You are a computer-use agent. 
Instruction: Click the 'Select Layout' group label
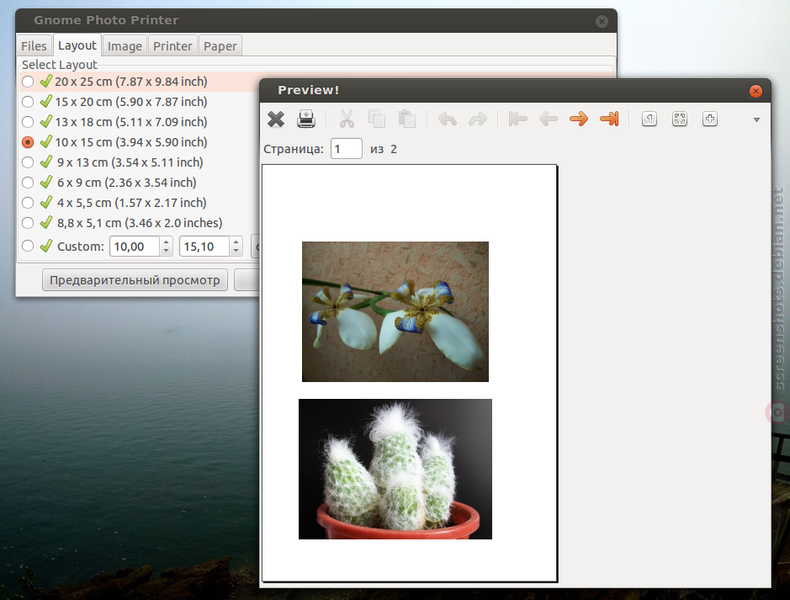pos(59,65)
